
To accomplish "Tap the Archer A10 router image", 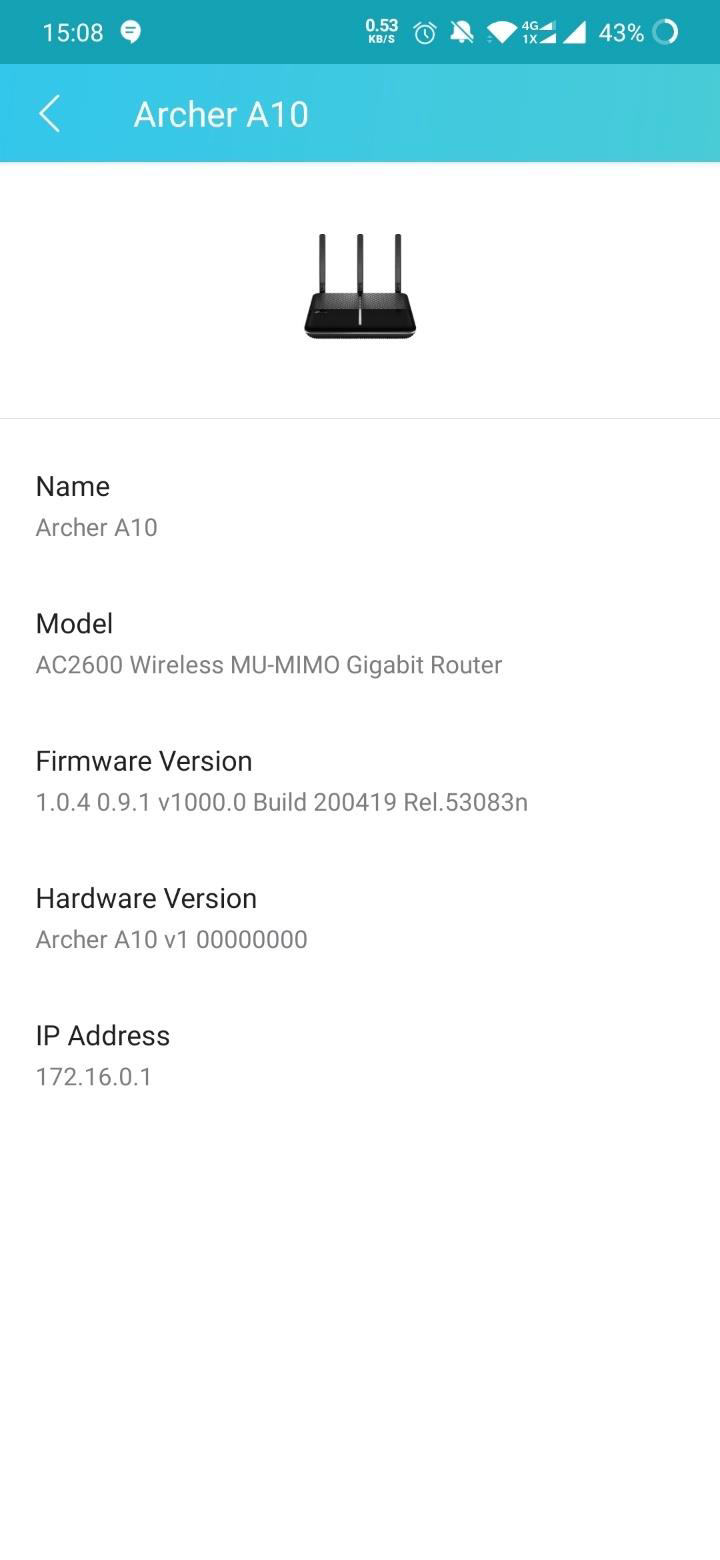I will 360,287.
